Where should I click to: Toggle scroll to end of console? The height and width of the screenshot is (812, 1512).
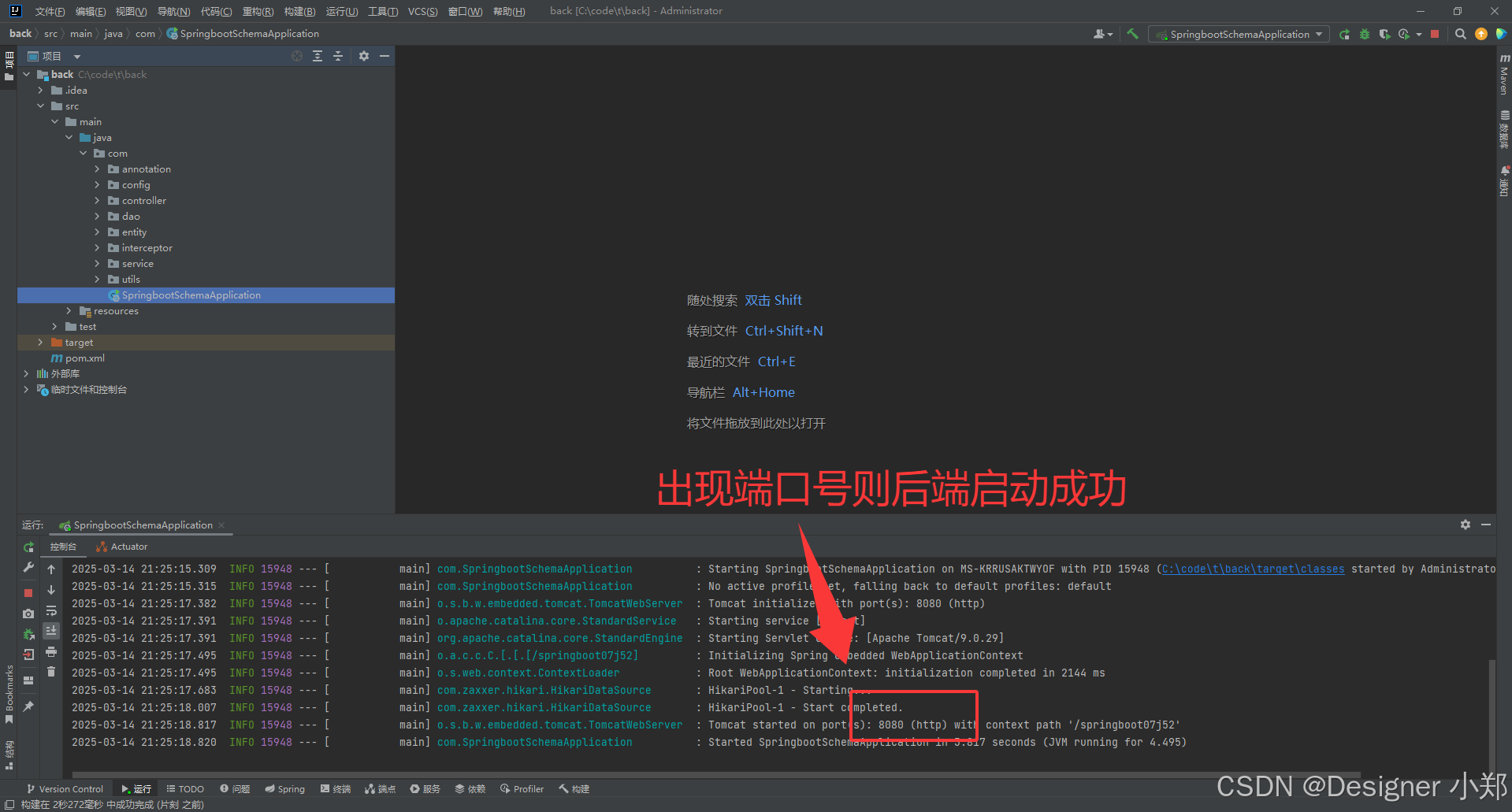pos(51,630)
